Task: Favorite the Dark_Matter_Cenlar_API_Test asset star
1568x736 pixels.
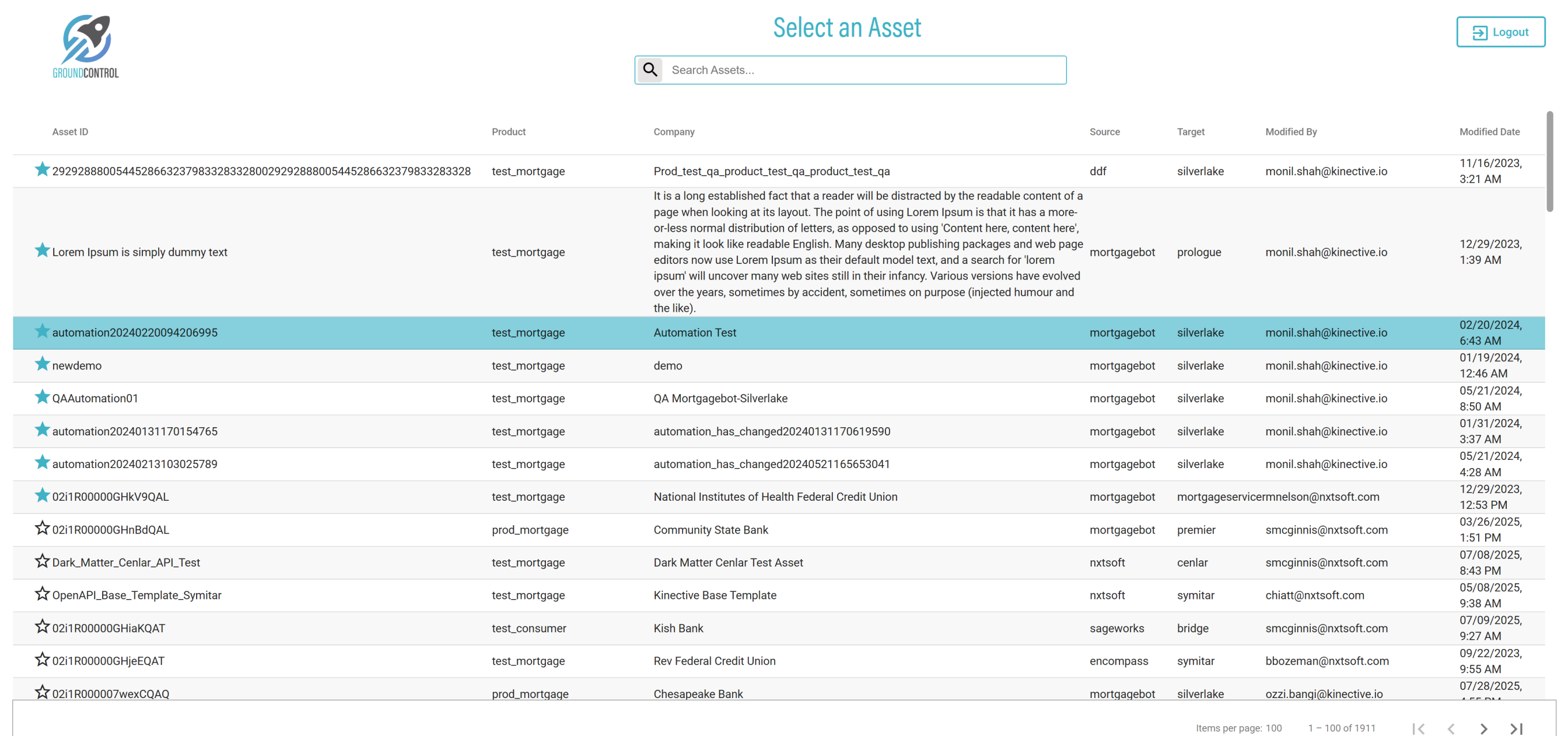Action: pyautogui.click(x=42, y=561)
